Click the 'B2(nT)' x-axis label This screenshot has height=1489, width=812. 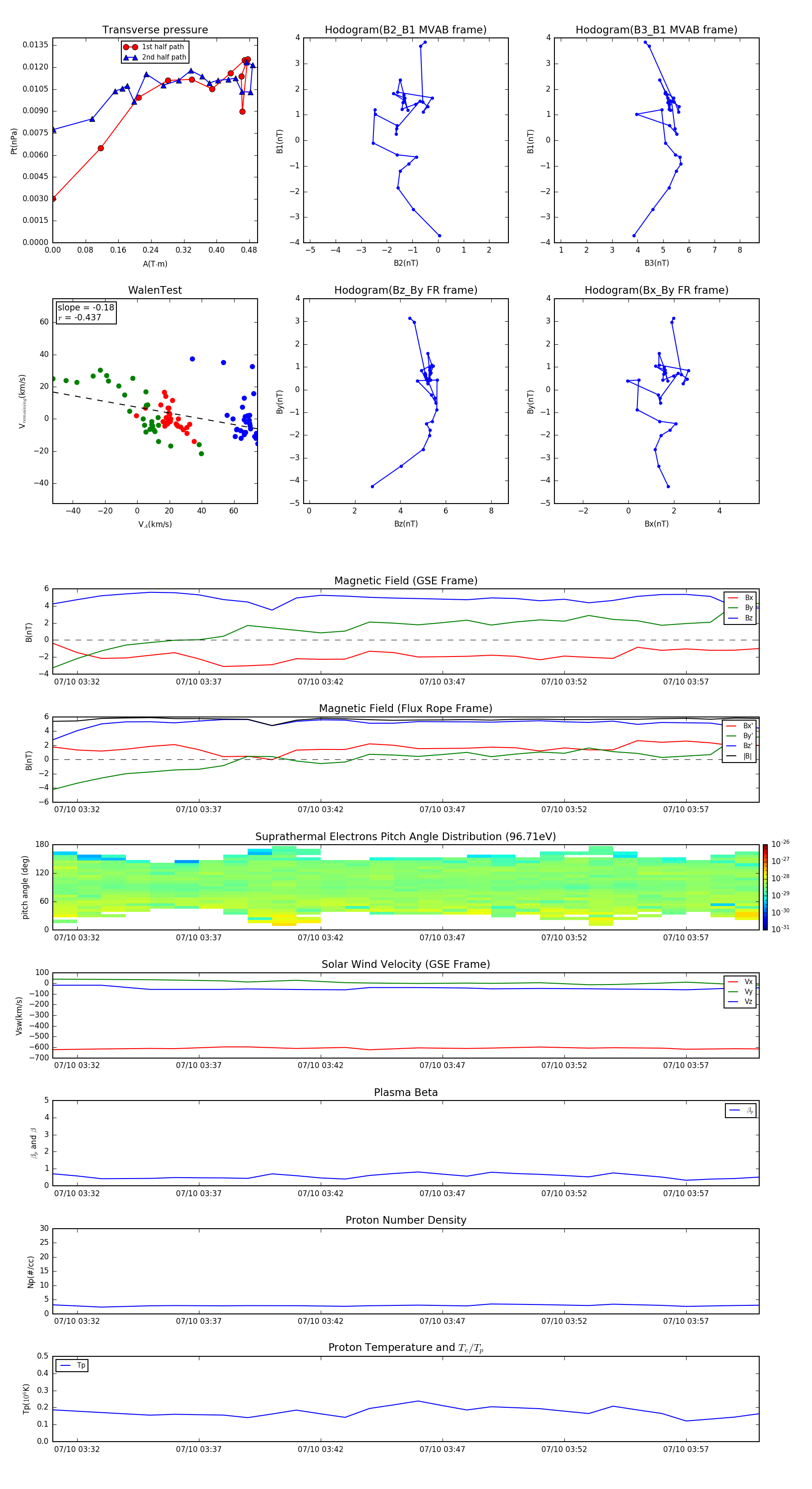coord(406,263)
